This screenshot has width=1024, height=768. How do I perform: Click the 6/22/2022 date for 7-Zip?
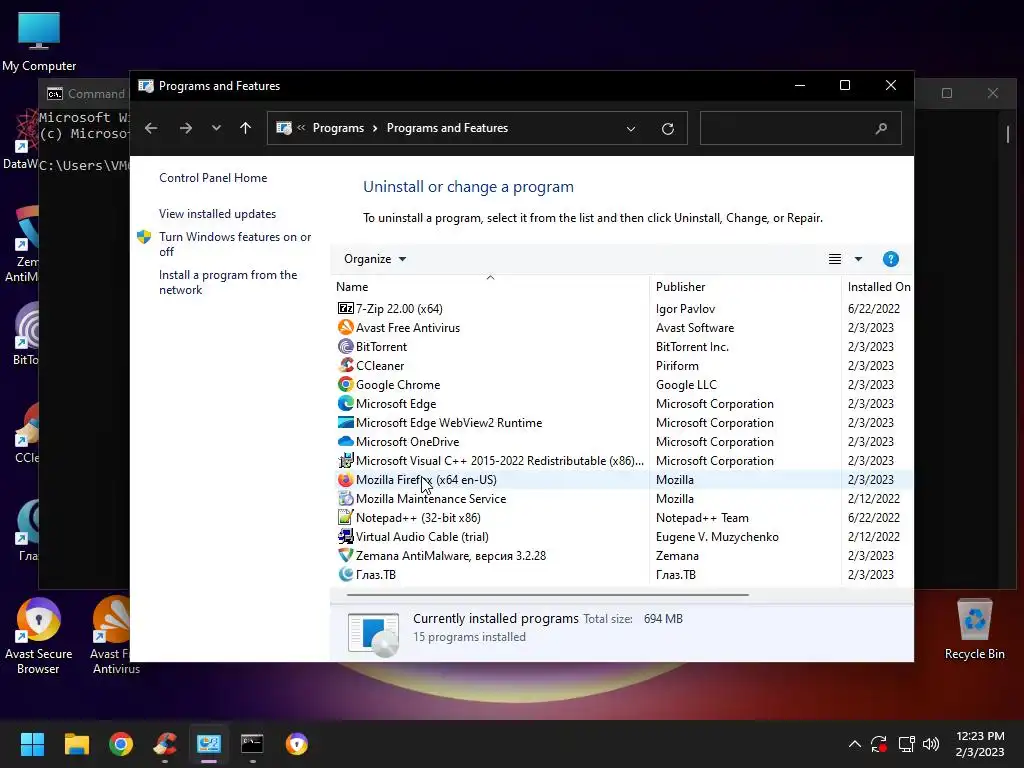[x=874, y=308]
